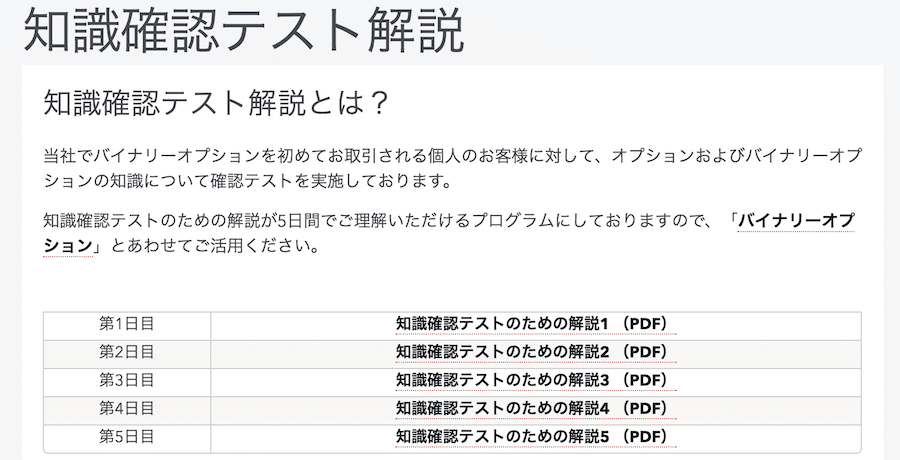
Task: Open 知識確認テストのための解説3 PDF link
Action: (536, 380)
